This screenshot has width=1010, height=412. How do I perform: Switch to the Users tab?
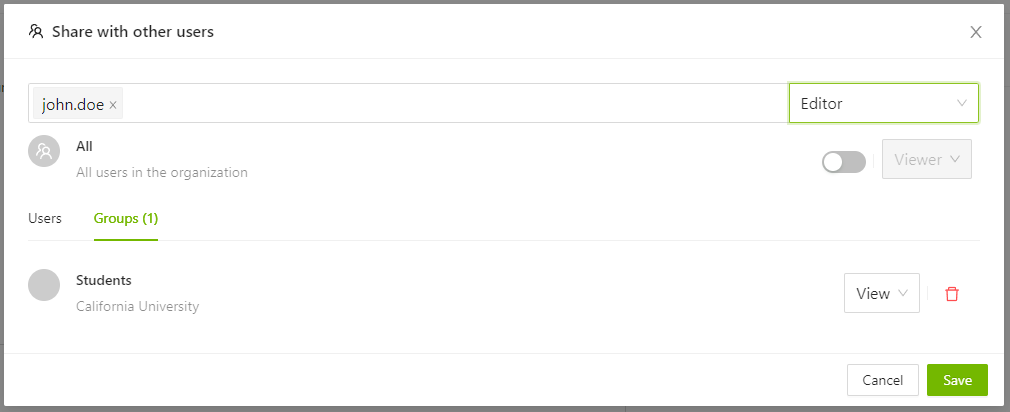(45, 218)
